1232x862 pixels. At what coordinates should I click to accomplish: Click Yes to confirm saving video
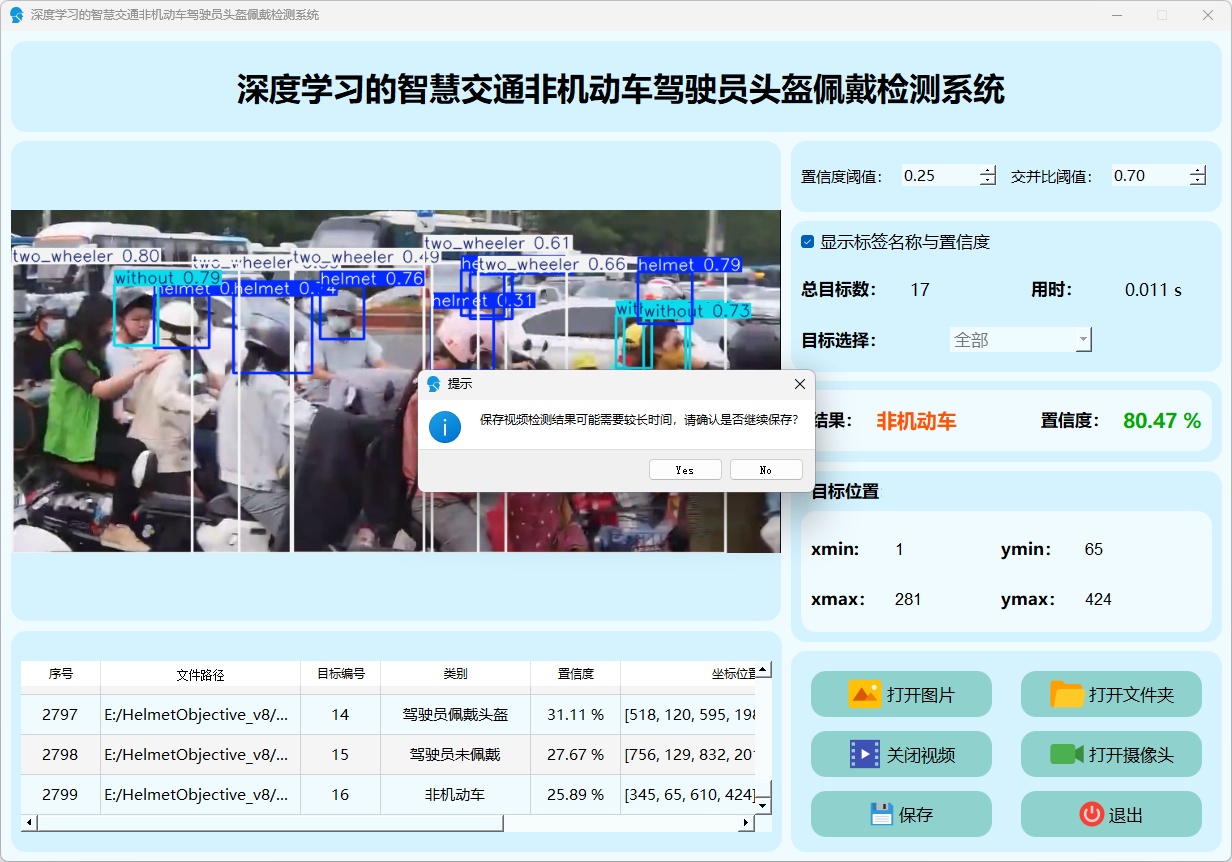point(685,470)
